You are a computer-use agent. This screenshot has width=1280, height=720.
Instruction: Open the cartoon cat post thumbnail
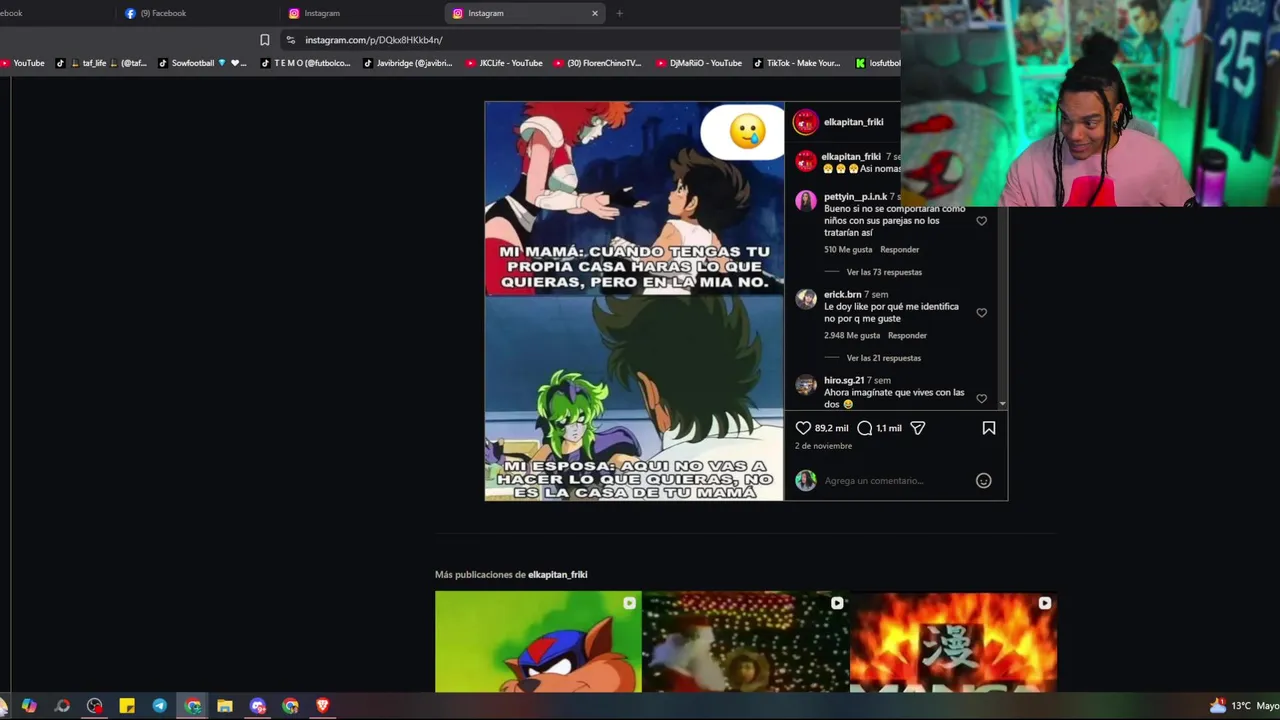click(538, 642)
